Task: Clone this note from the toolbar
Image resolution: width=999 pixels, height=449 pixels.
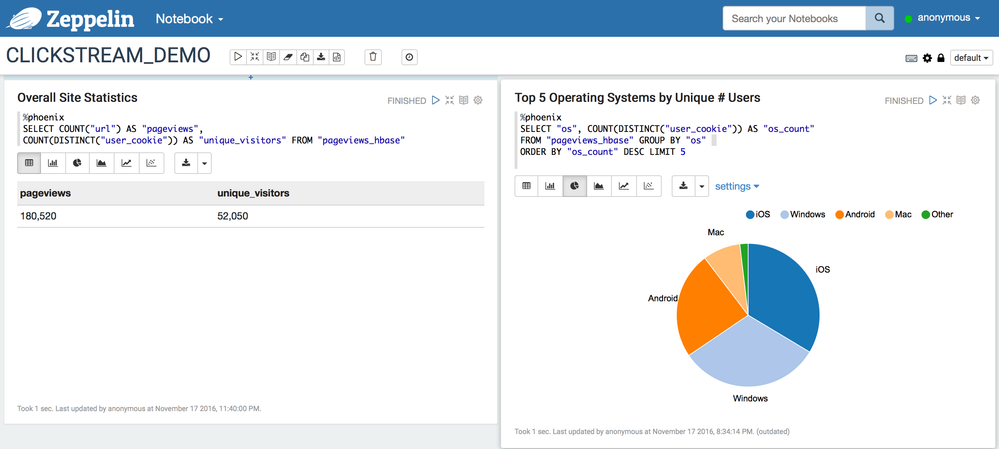Action: (x=305, y=57)
